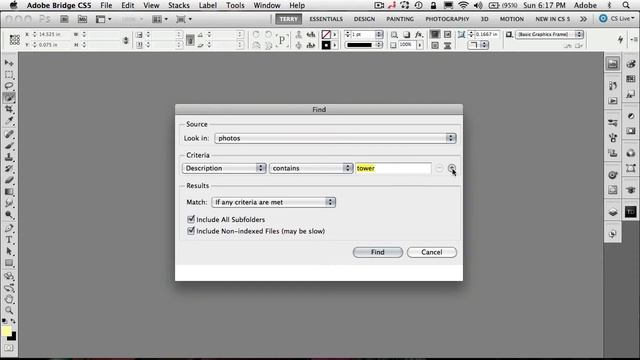Toggle Include All Subfolders checkbox
640x360 pixels.
tap(191, 219)
